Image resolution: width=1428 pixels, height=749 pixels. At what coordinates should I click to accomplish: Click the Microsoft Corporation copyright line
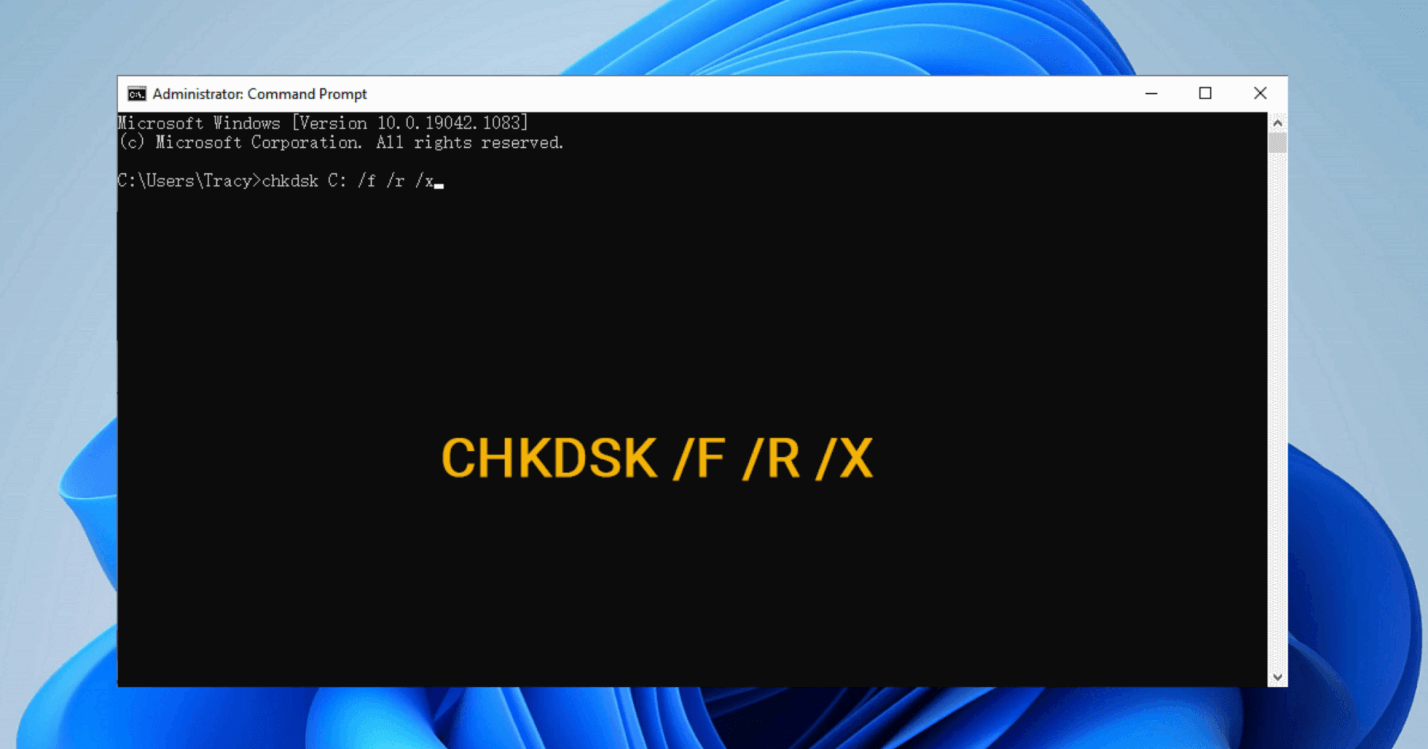(341, 143)
